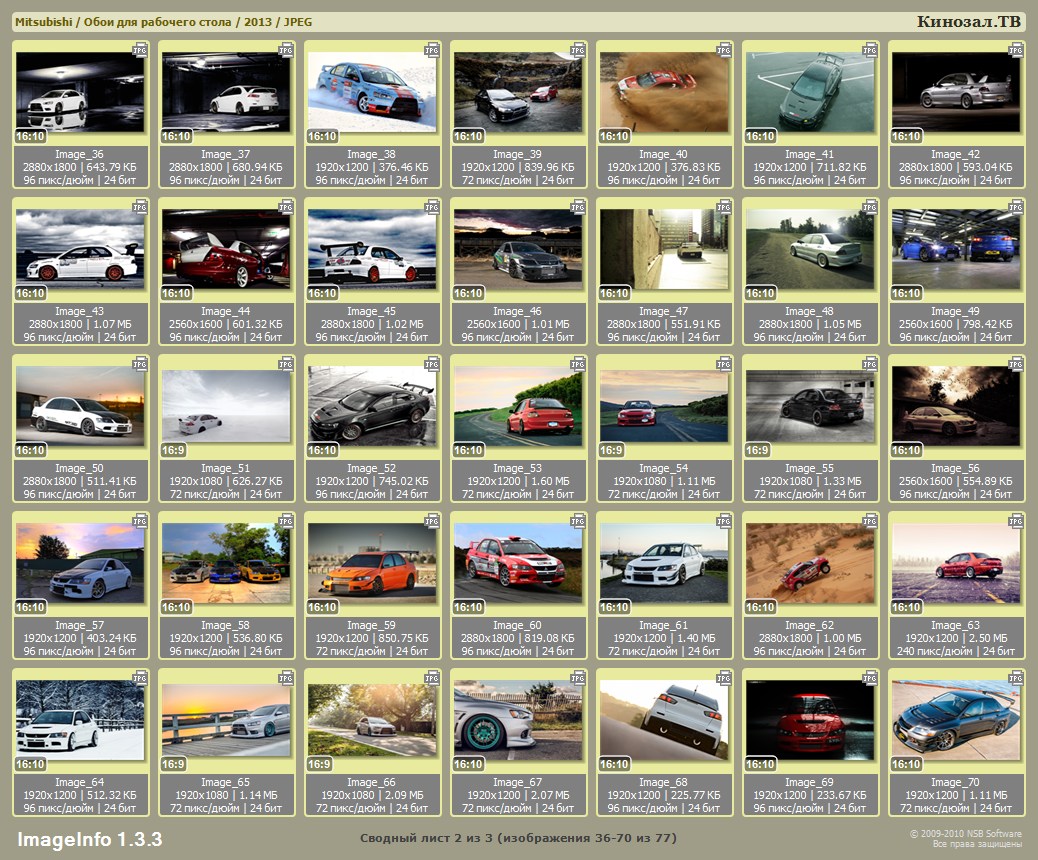Open the Image_44 red car thumbnail

point(226,249)
